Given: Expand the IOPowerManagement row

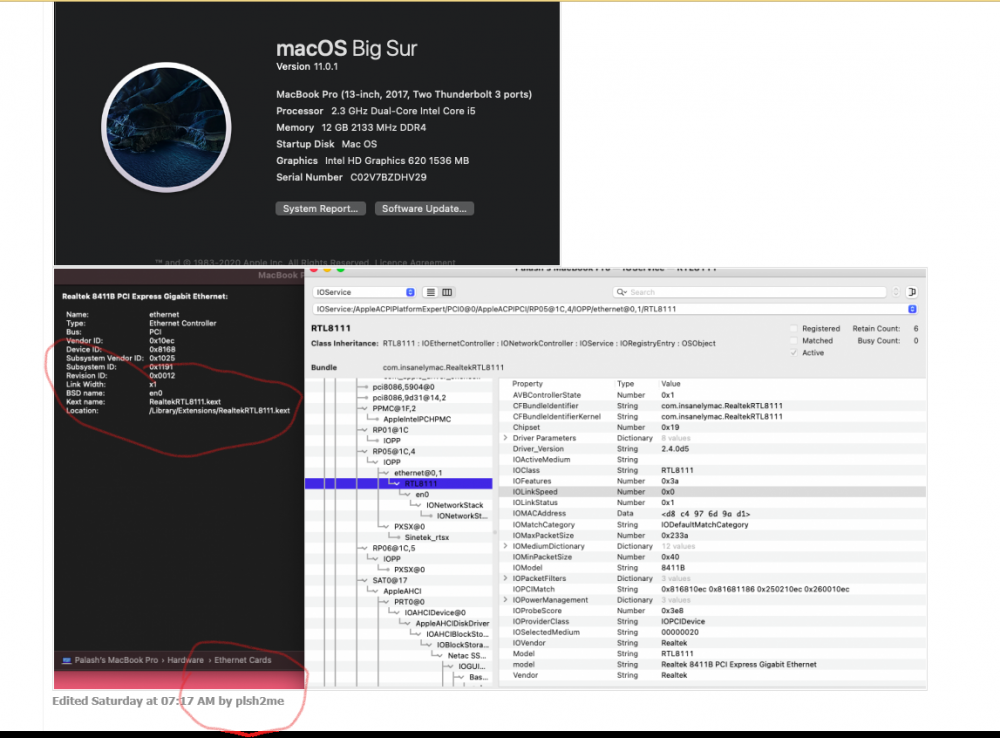Looking at the screenshot, I should 506,600.
